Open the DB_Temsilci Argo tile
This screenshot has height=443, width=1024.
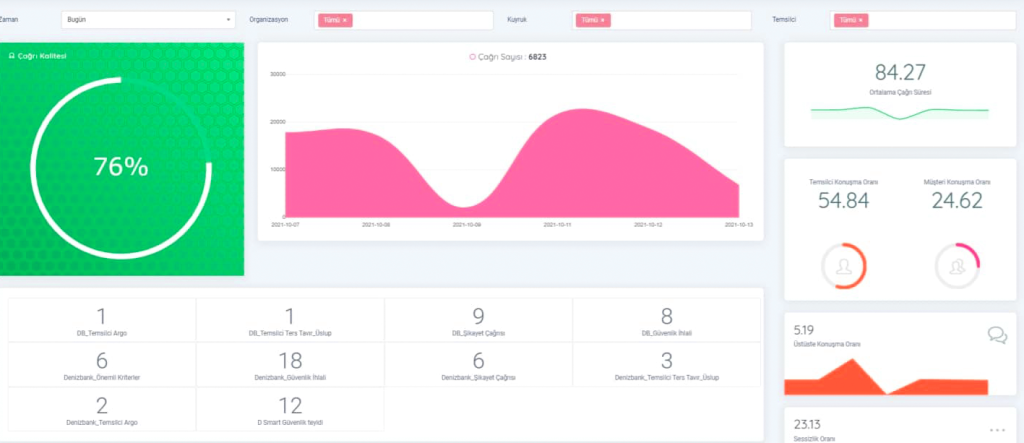tap(102, 320)
